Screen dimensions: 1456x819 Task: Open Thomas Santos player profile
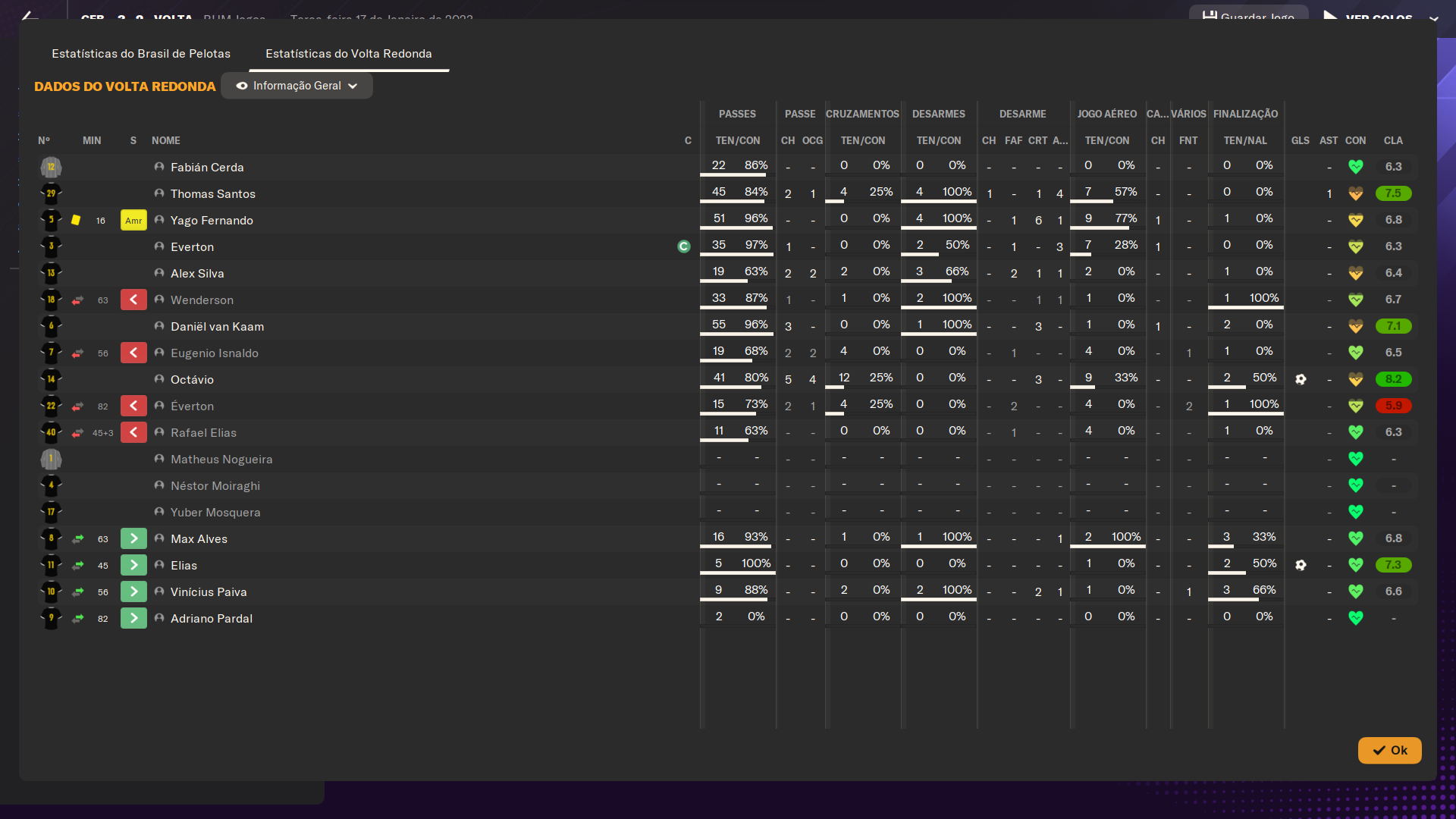213,193
